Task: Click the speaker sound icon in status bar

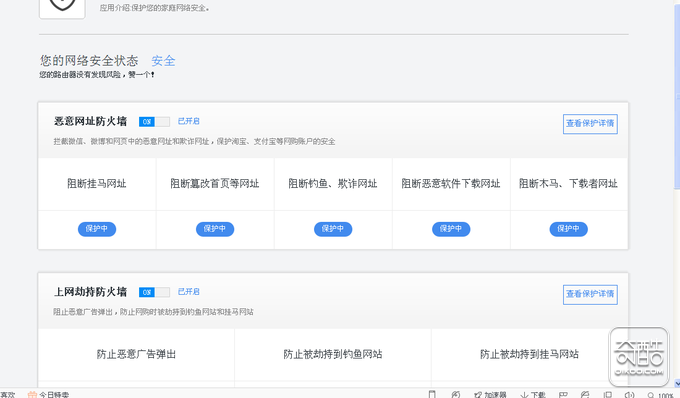Action: (629, 395)
